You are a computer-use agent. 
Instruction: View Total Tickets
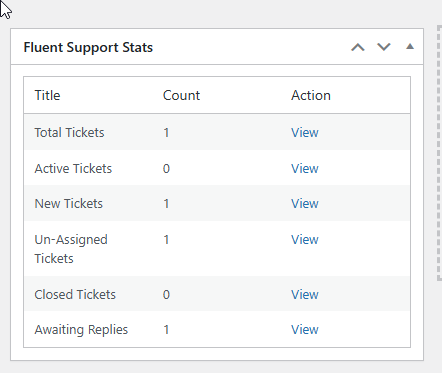305,133
